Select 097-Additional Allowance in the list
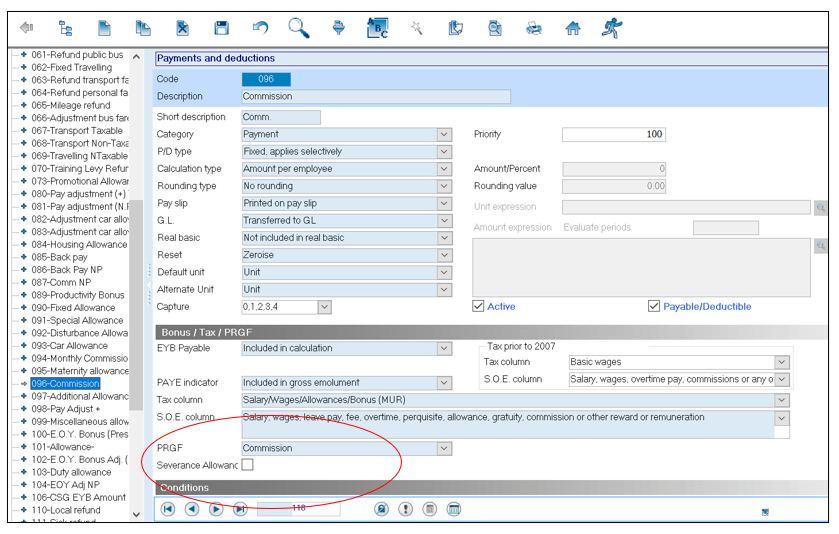839x534 pixels. coord(78,397)
